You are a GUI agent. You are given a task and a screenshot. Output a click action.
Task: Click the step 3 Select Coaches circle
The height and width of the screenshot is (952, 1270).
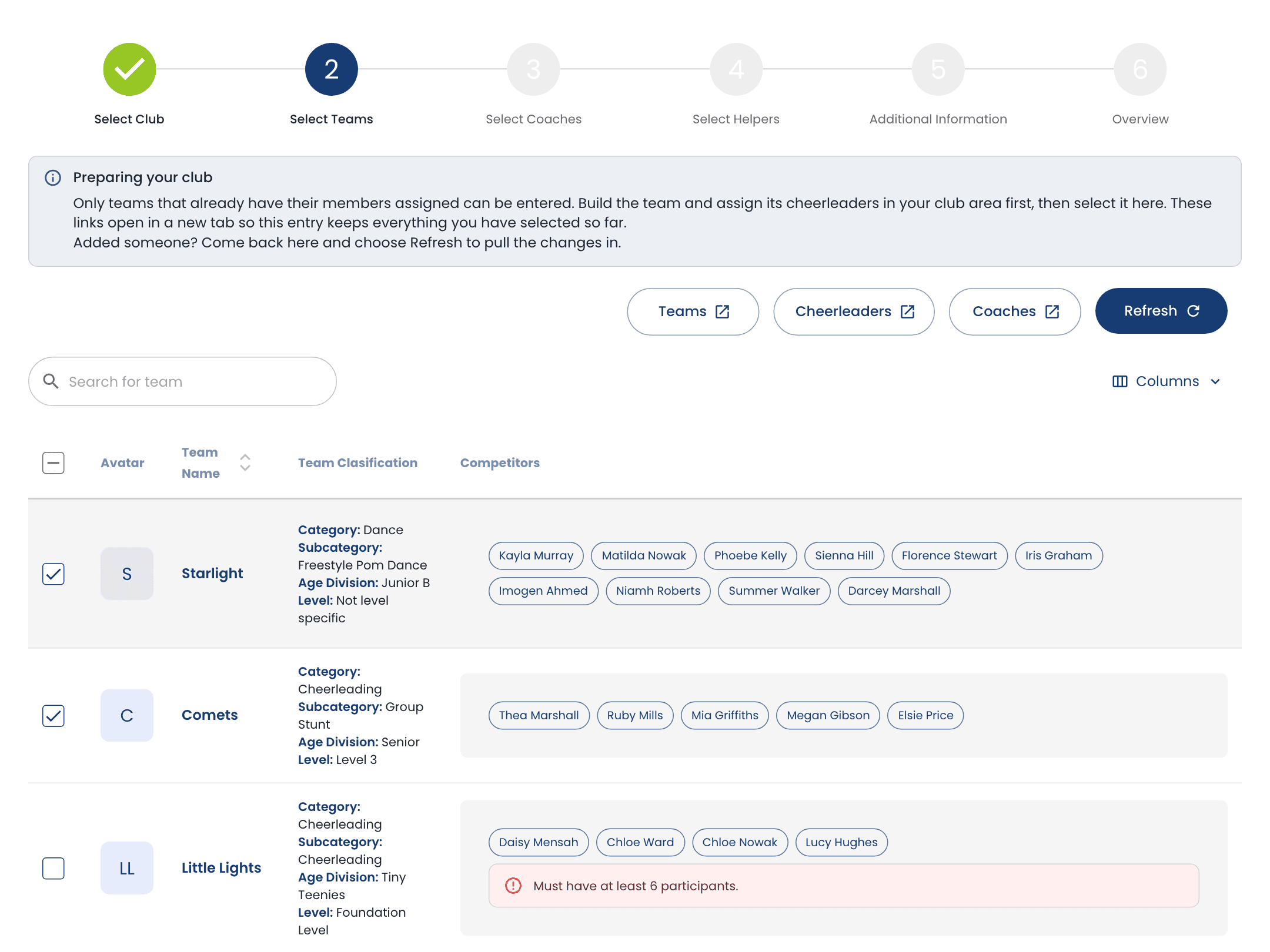[534, 69]
